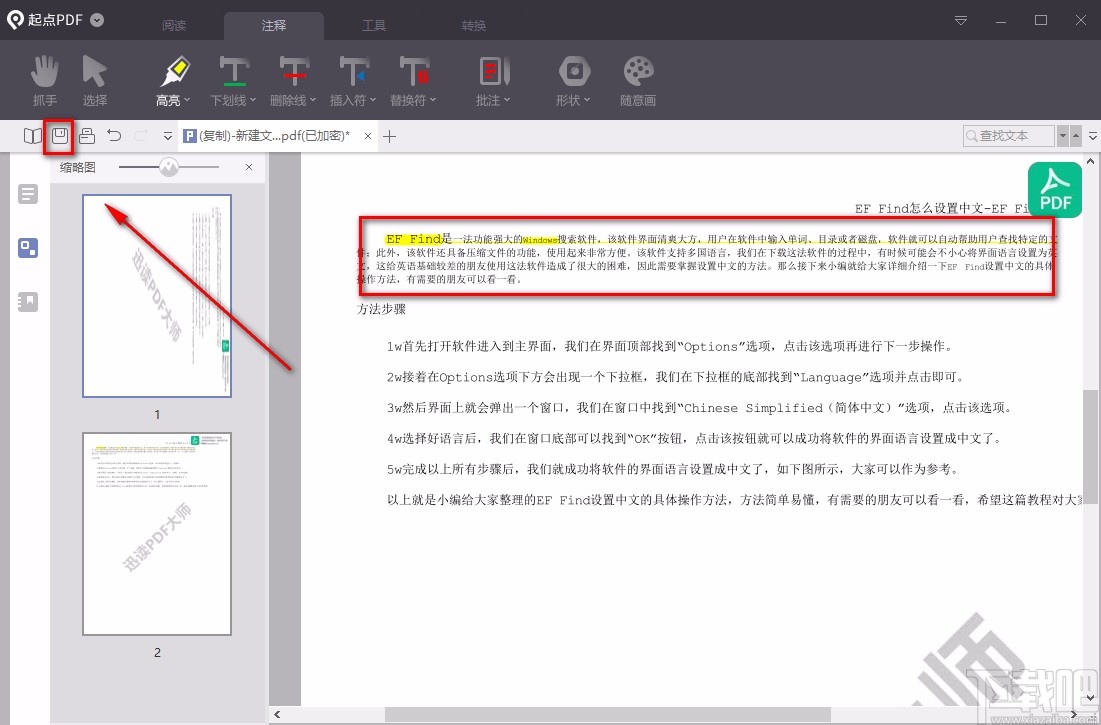This screenshot has height=725, width=1101.
Task: Switch to the 转换 tab
Action: [x=474, y=26]
